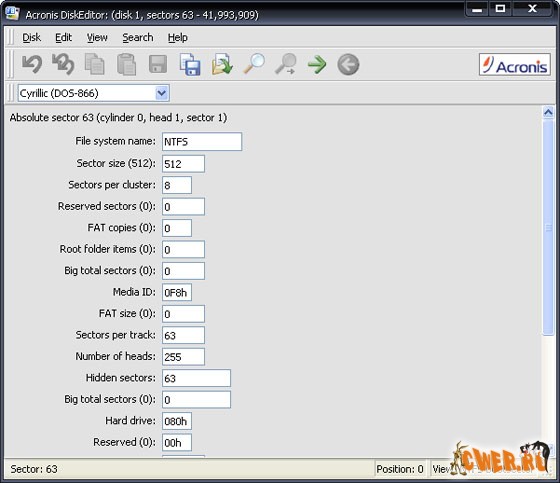The width and height of the screenshot is (560, 483).
Task: Click the Undo All toolbar icon
Action: [63, 64]
